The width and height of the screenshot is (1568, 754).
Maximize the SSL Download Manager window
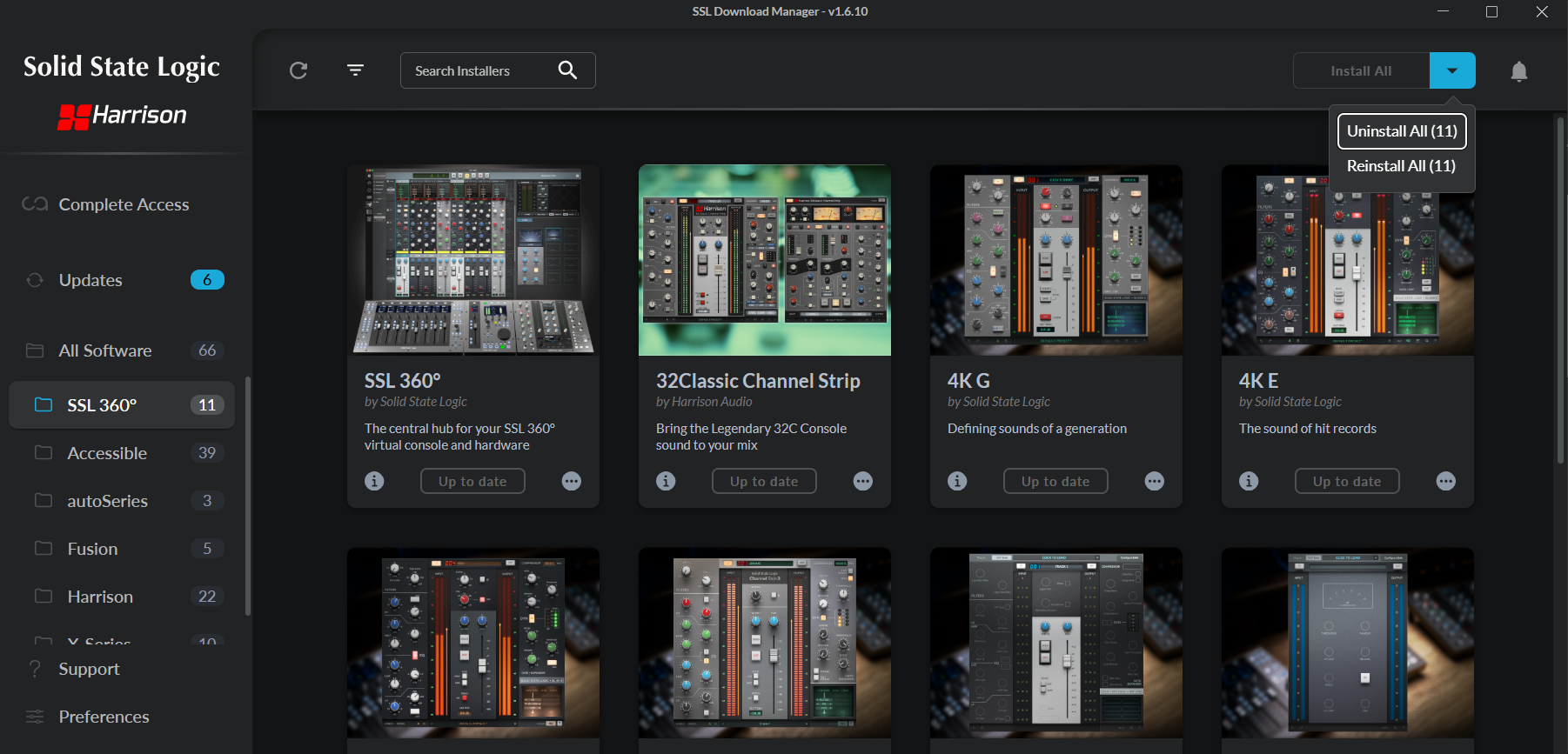pos(1491,11)
